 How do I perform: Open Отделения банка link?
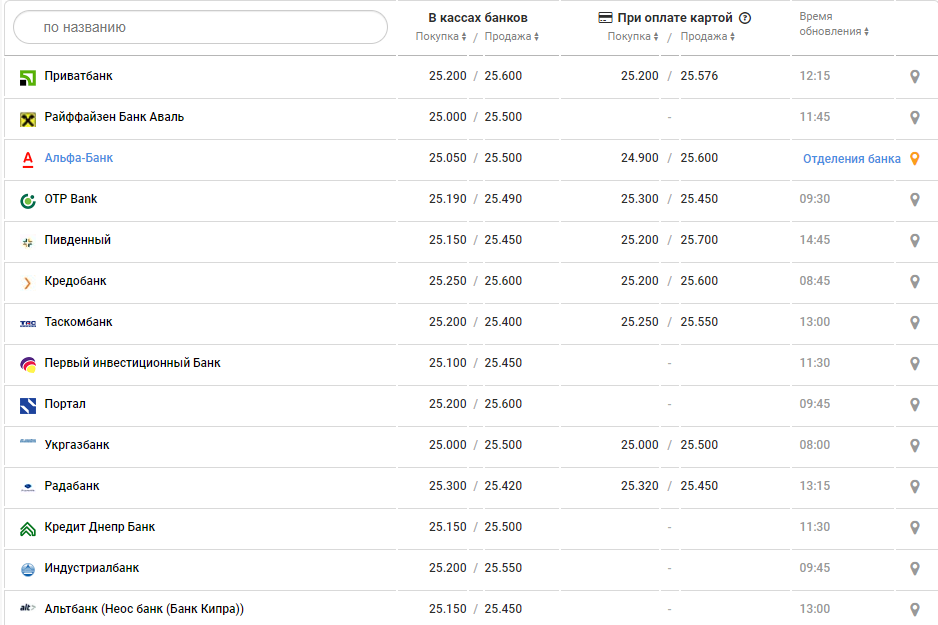point(851,159)
